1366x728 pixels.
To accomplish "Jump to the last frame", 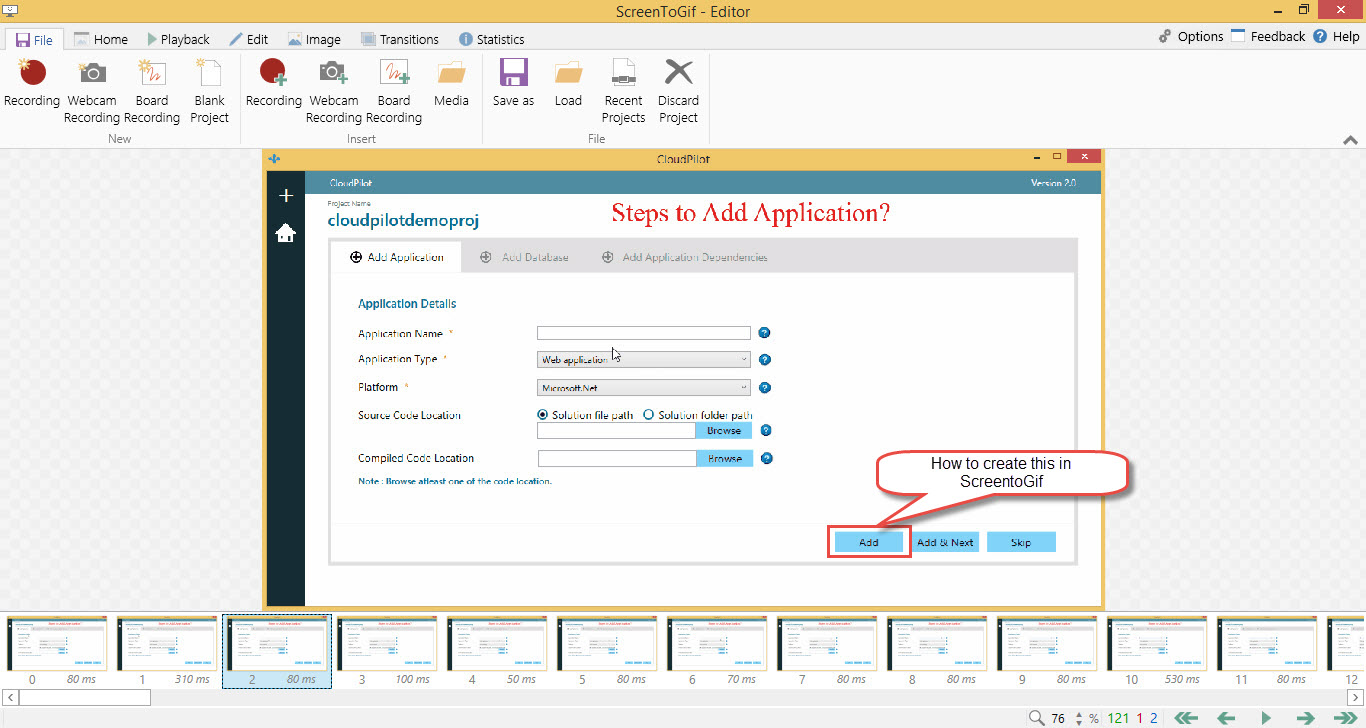I will (1344, 718).
